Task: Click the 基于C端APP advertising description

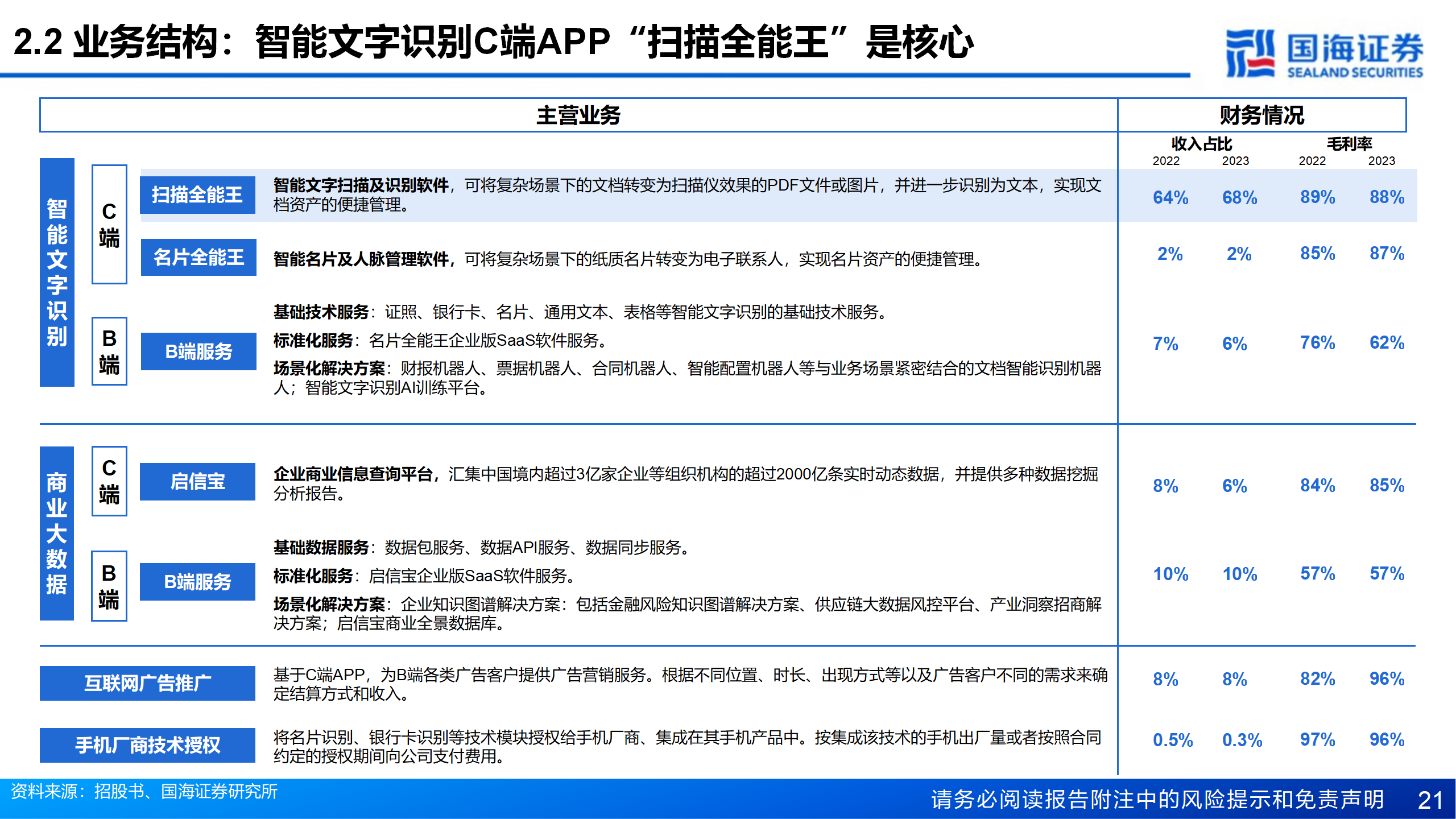Action: point(690,684)
